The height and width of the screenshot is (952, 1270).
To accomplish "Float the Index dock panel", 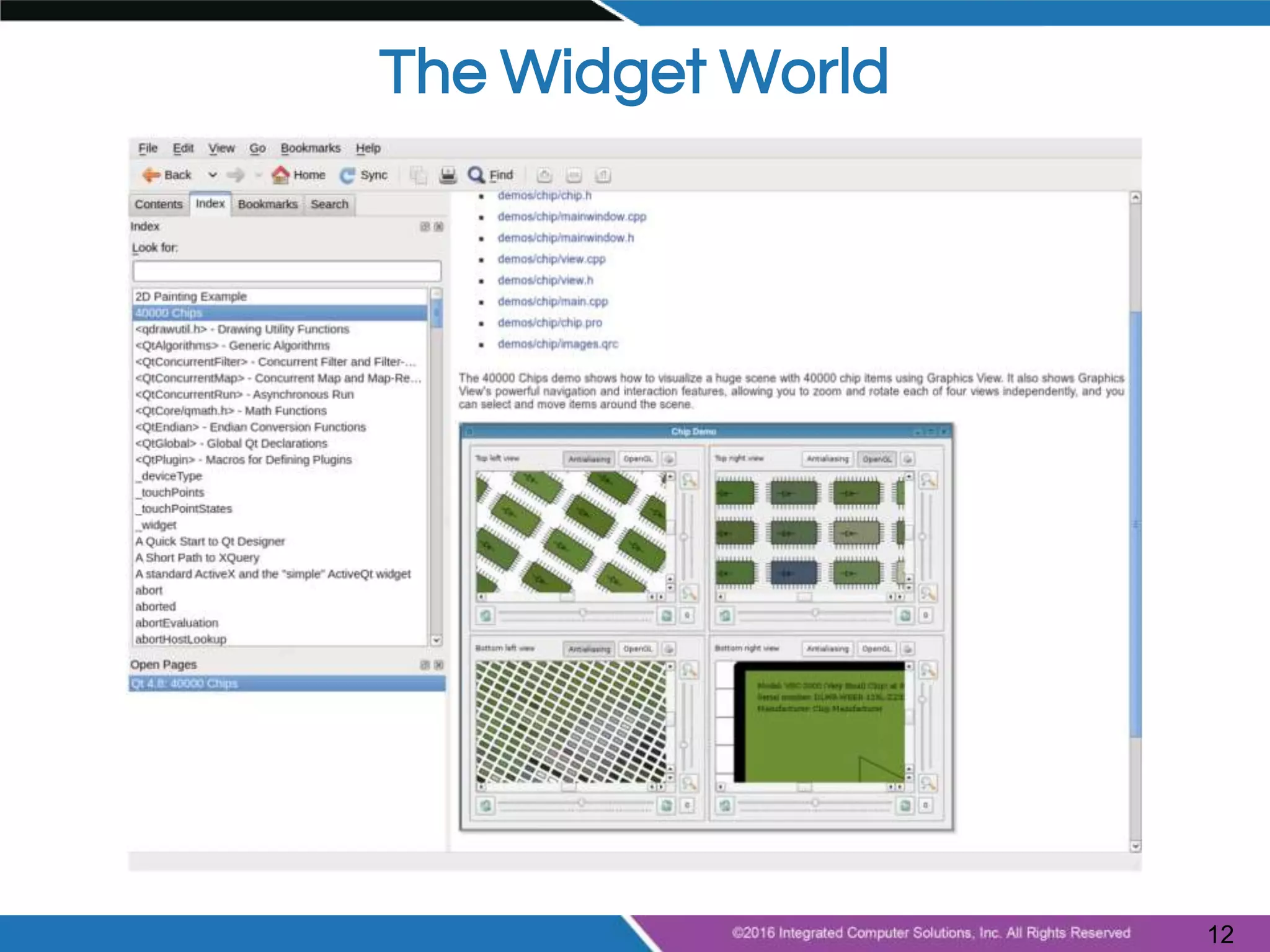I will tap(425, 227).
